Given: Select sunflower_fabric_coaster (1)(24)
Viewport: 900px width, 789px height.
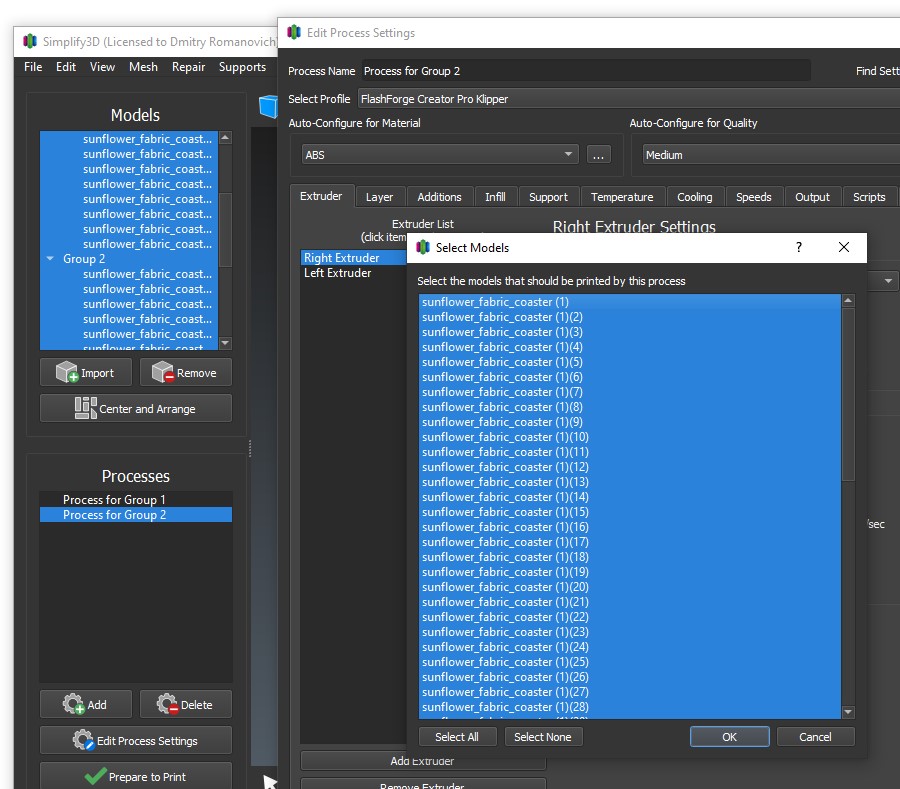Looking at the screenshot, I should (x=630, y=647).
